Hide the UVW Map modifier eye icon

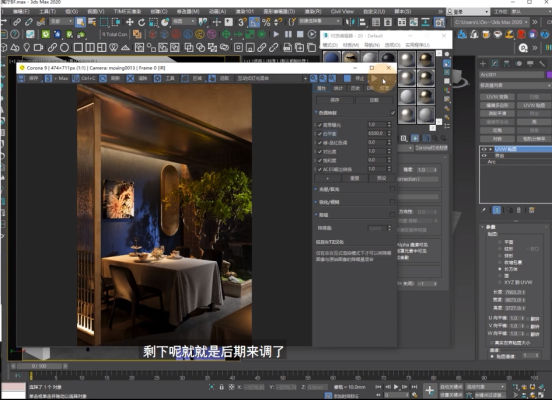pos(484,149)
